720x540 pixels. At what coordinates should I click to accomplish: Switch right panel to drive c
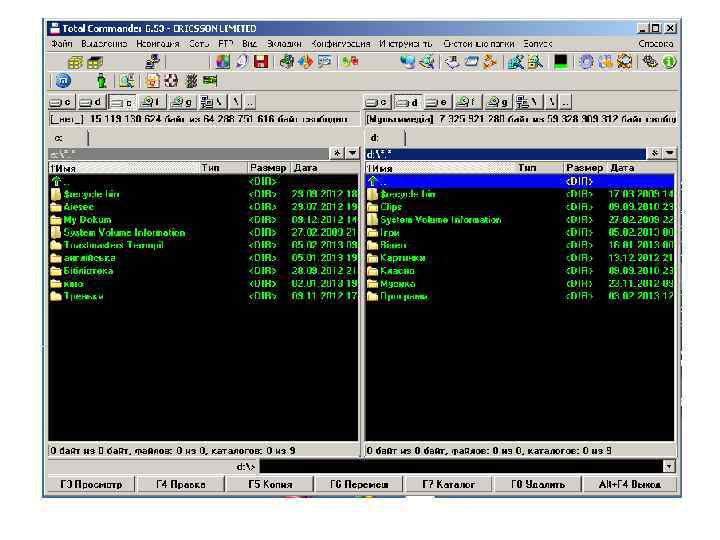(x=378, y=102)
